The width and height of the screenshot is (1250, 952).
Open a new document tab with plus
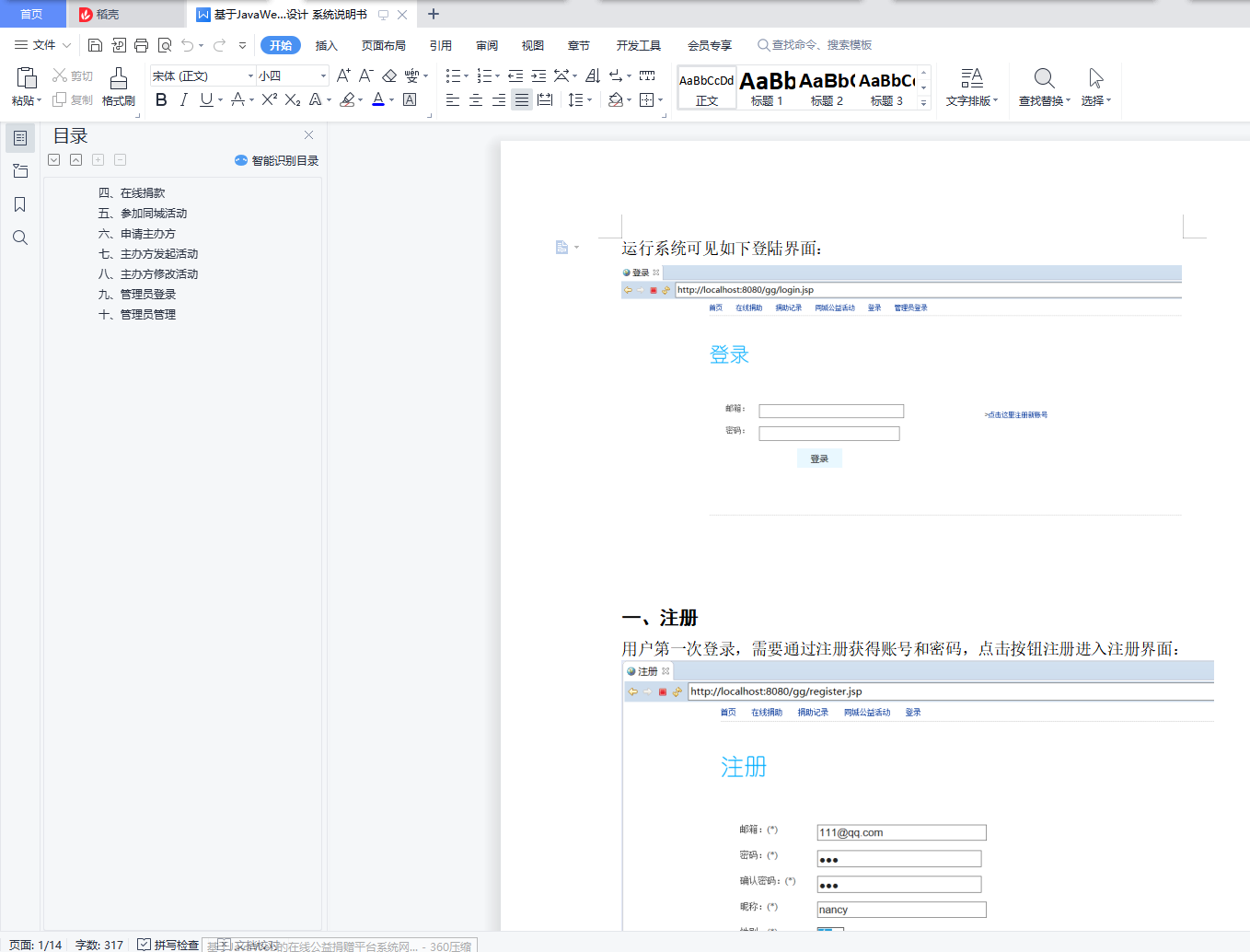pos(434,14)
